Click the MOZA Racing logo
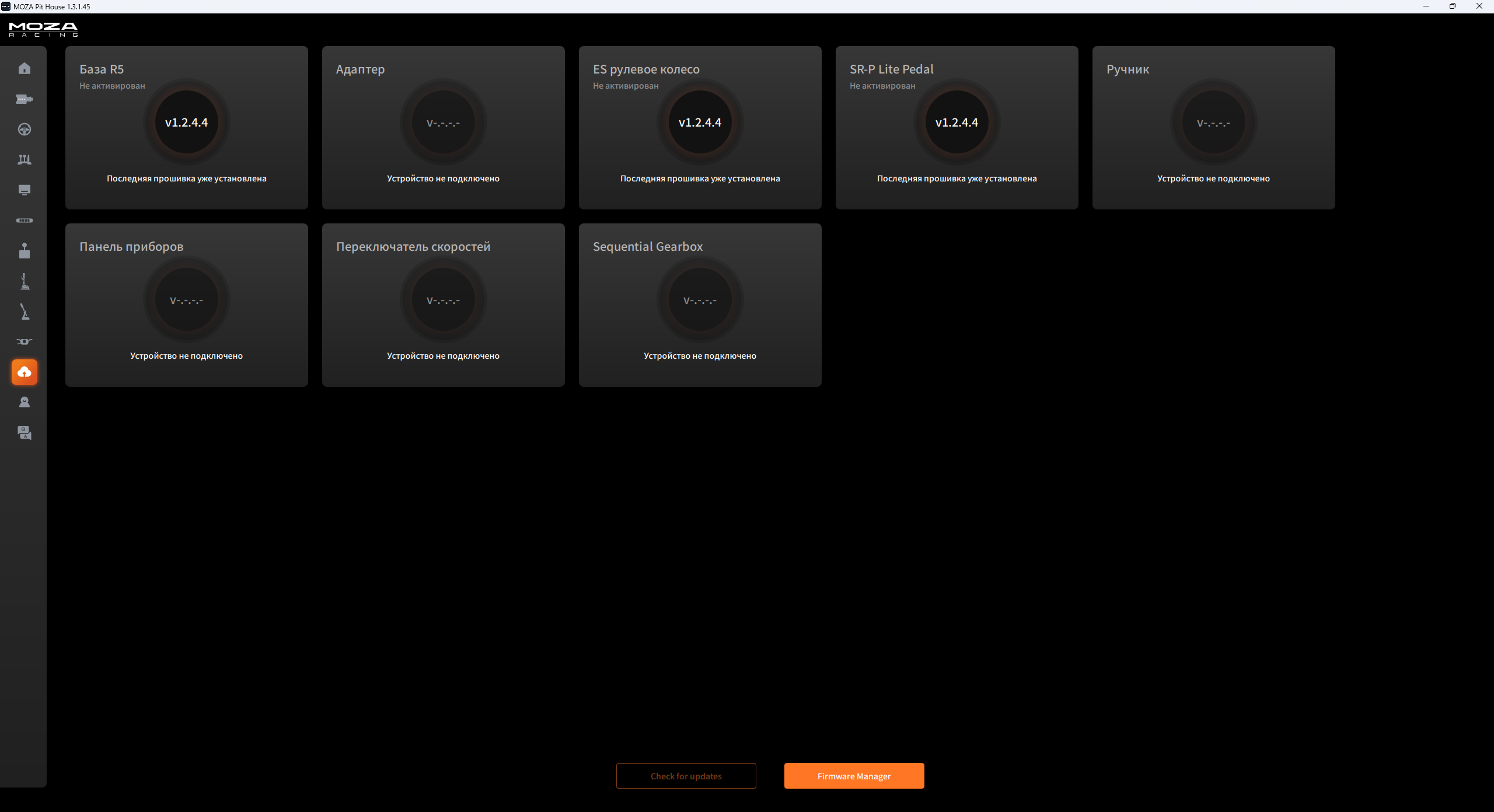 tap(43, 29)
